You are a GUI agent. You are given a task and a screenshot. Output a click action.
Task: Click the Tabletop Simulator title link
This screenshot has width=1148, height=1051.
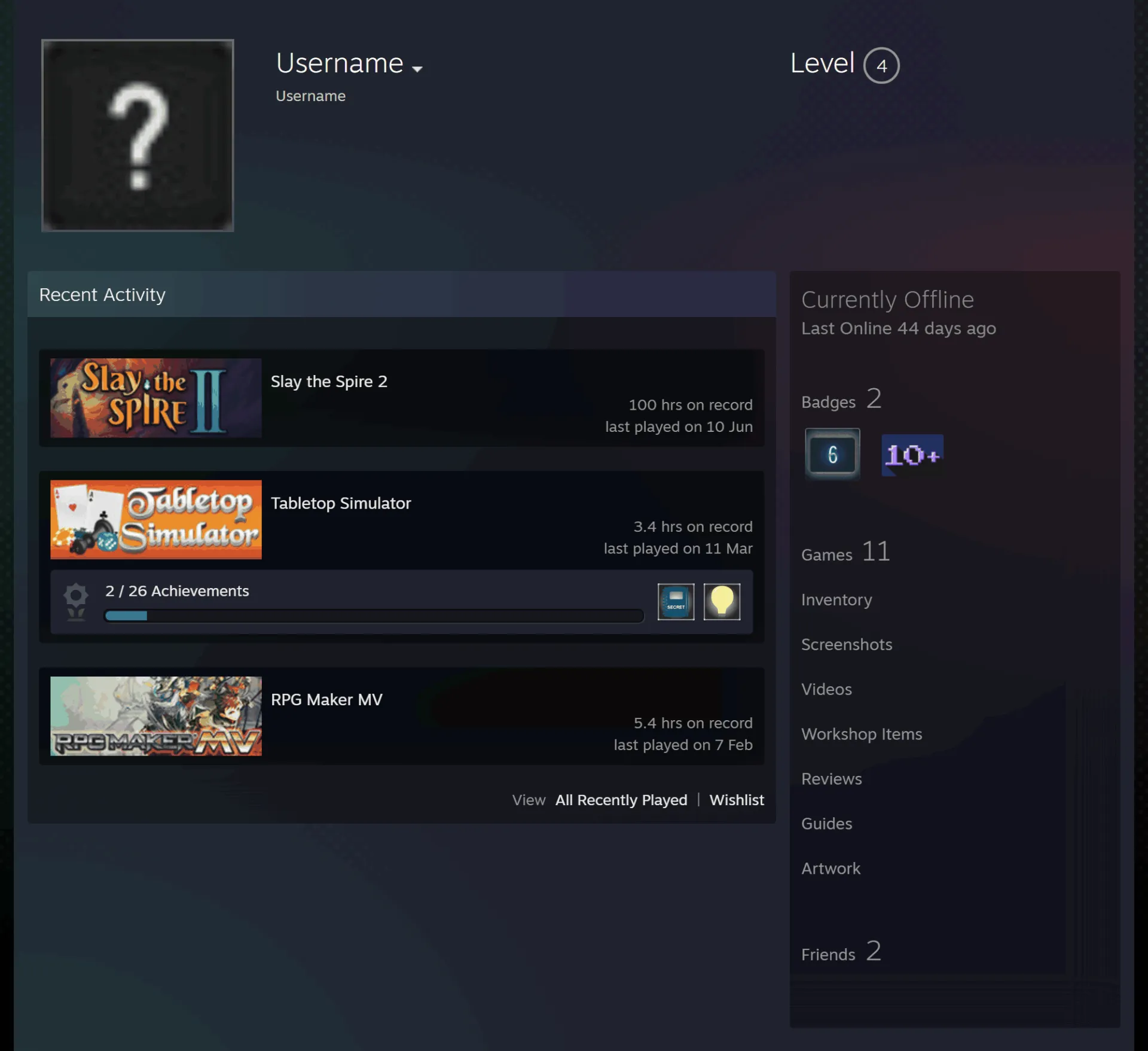(341, 504)
